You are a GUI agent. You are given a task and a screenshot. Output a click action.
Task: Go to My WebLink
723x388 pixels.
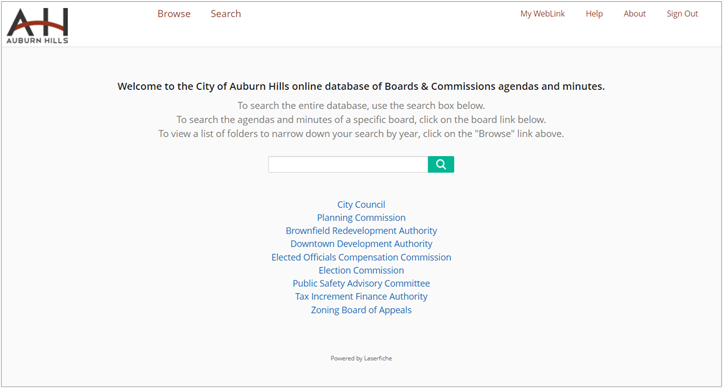pyautogui.click(x=543, y=14)
